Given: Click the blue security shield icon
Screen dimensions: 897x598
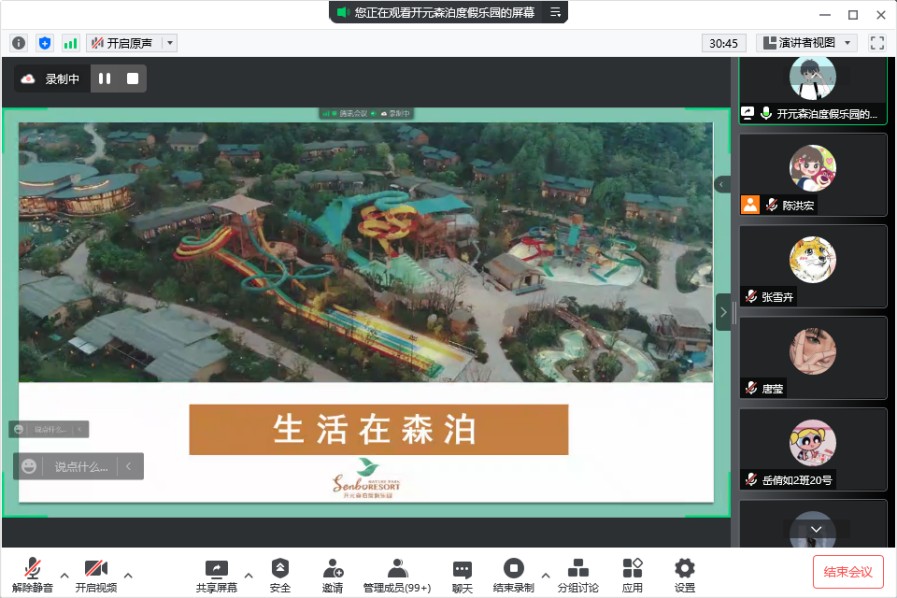Looking at the screenshot, I should [x=44, y=43].
